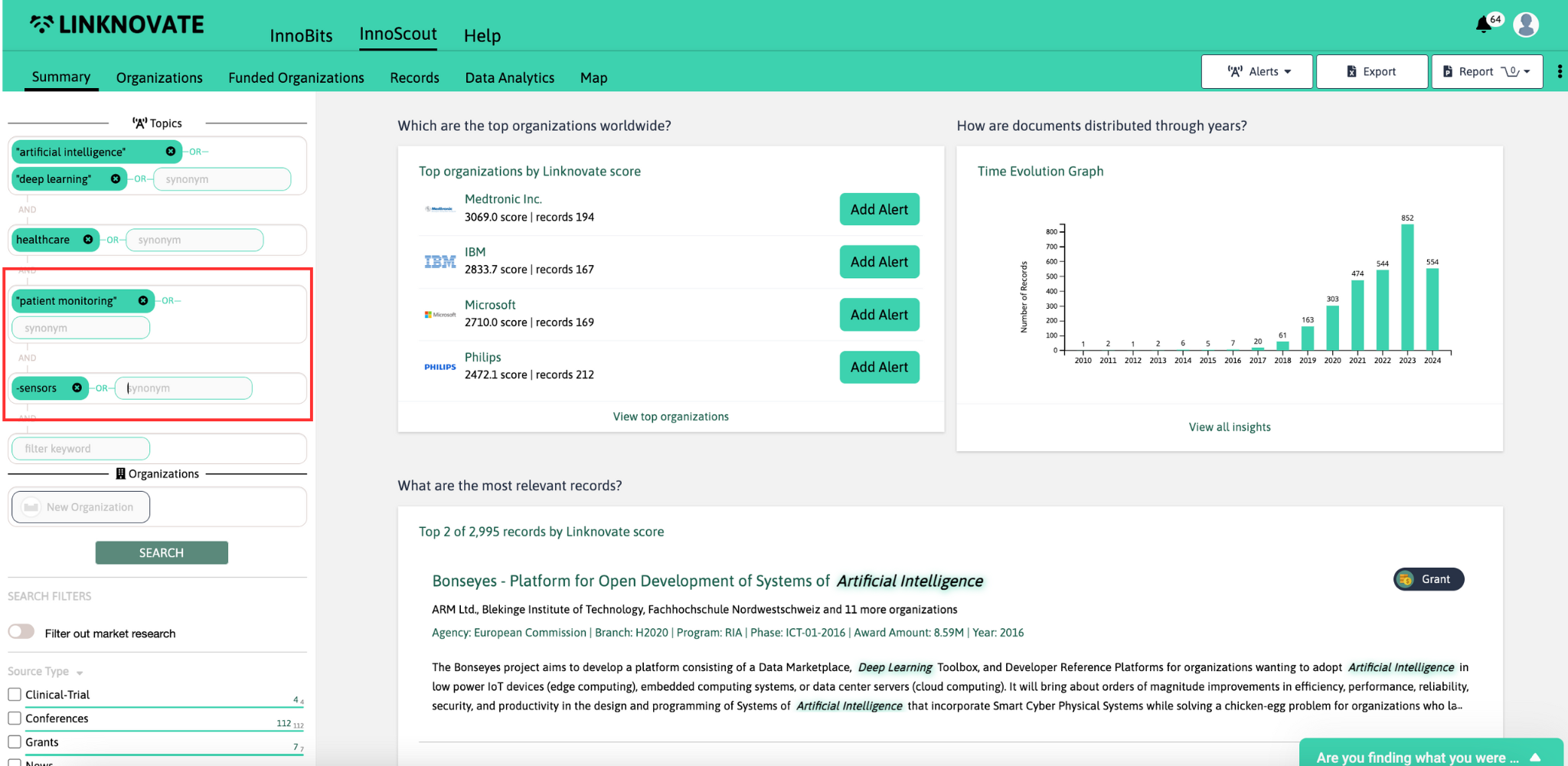Remove the -sensors topic tag
The image size is (1568, 766).
tap(77, 388)
